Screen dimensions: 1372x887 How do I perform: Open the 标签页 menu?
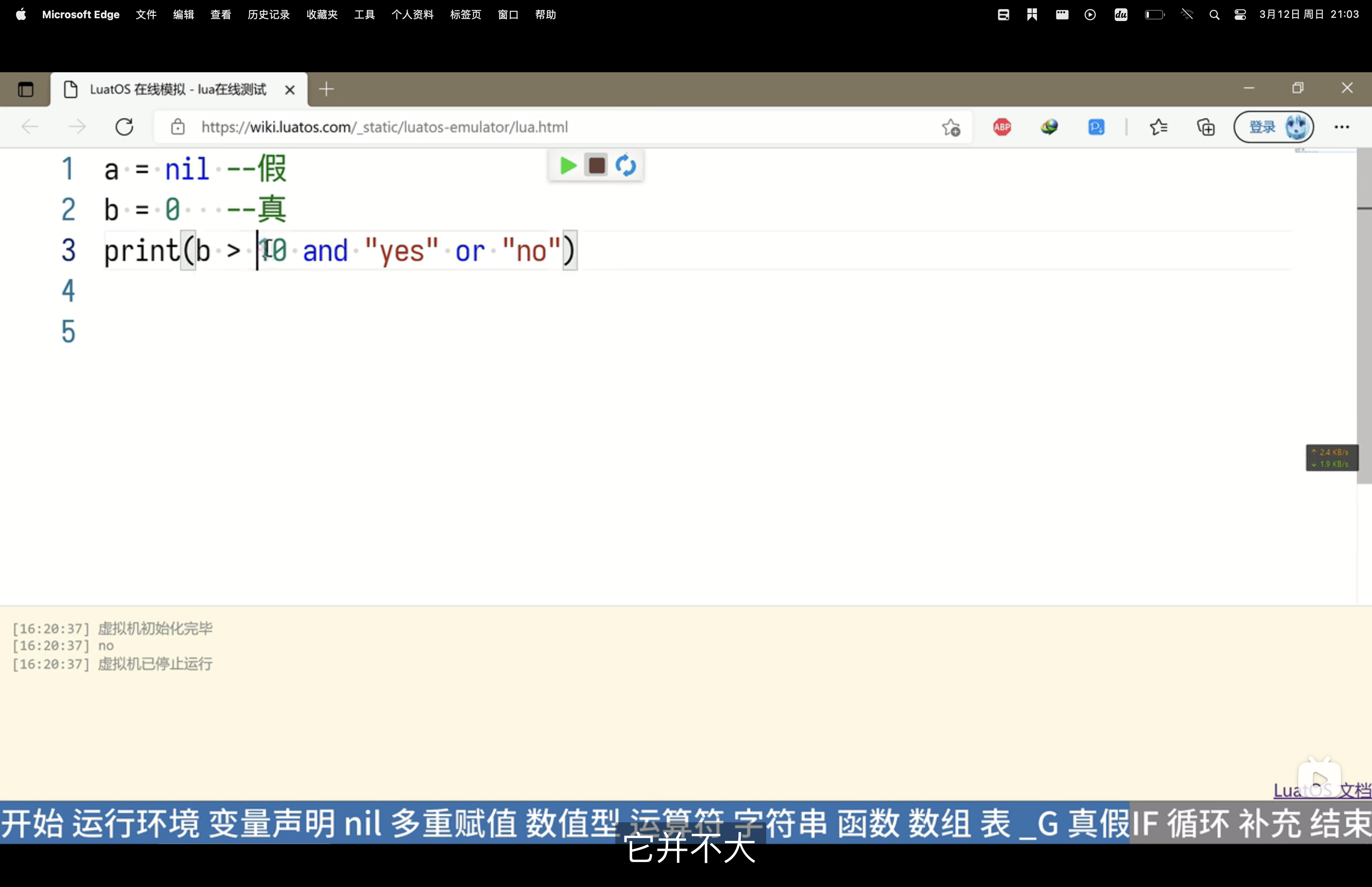(x=465, y=14)
